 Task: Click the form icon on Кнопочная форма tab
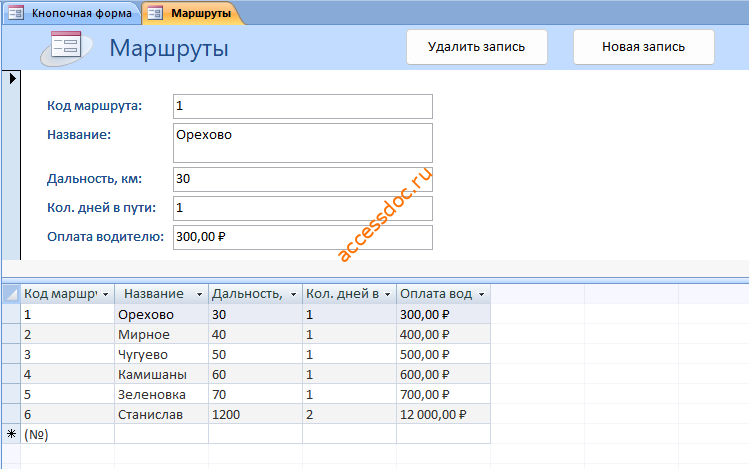(16, 13)
